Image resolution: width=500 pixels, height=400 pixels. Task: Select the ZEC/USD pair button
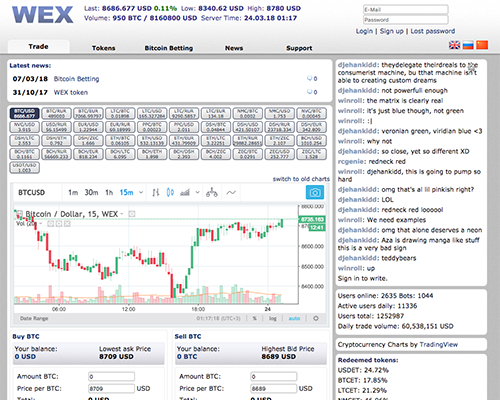click(x=280, y=154)
